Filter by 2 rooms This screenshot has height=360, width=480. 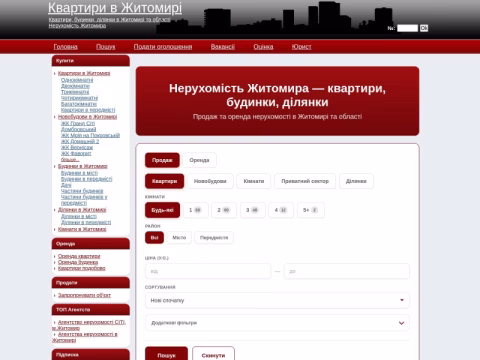(224, 210)
